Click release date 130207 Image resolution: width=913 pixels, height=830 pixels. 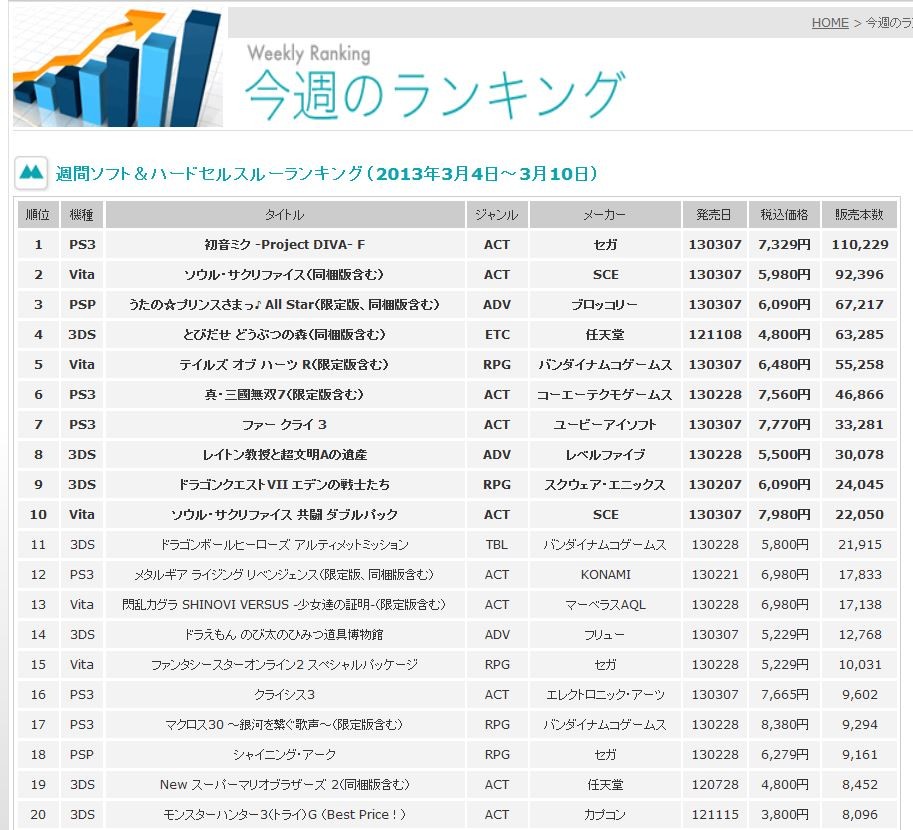(715, 485)
